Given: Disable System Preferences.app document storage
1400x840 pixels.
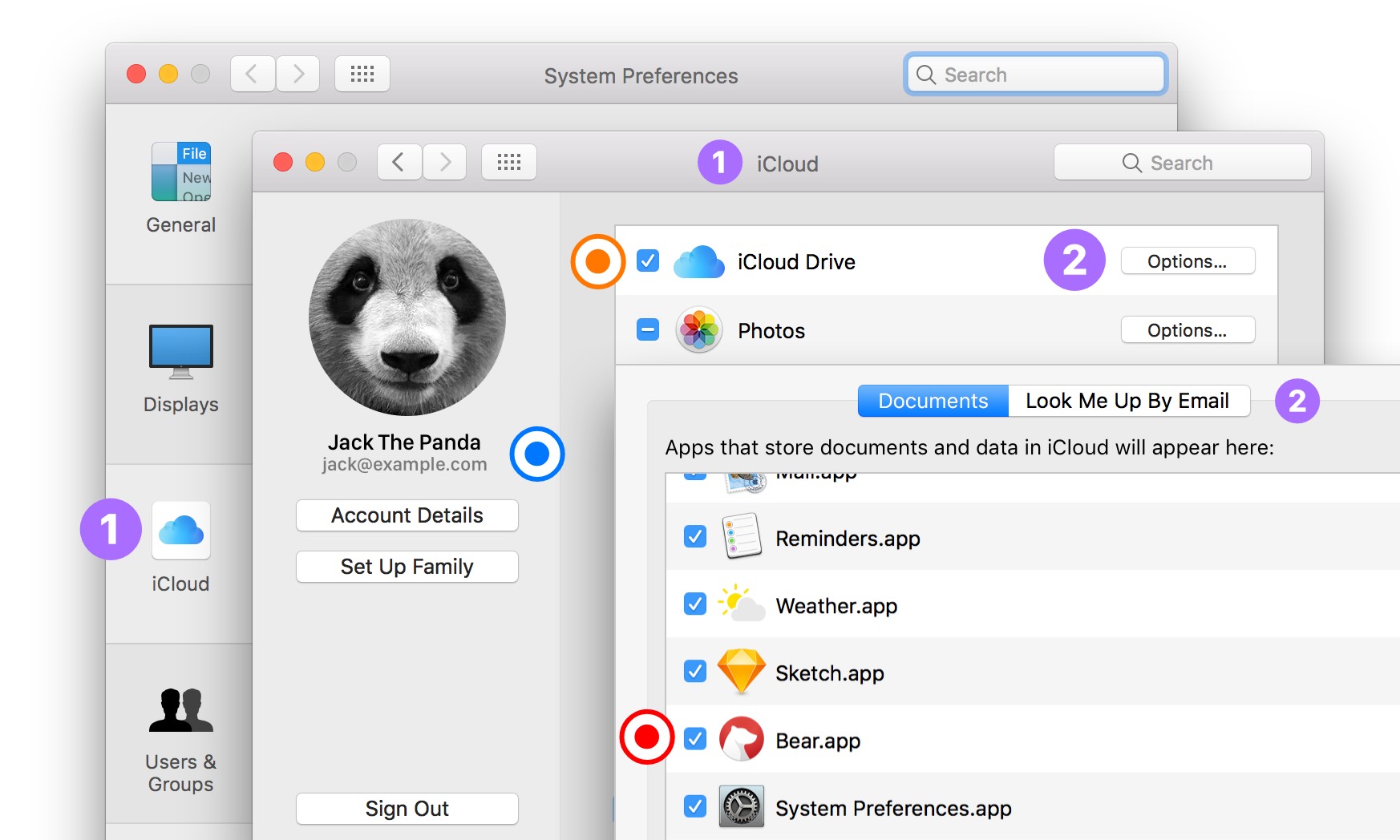Looking at the screenshot, I should click(x=694, y=807).
